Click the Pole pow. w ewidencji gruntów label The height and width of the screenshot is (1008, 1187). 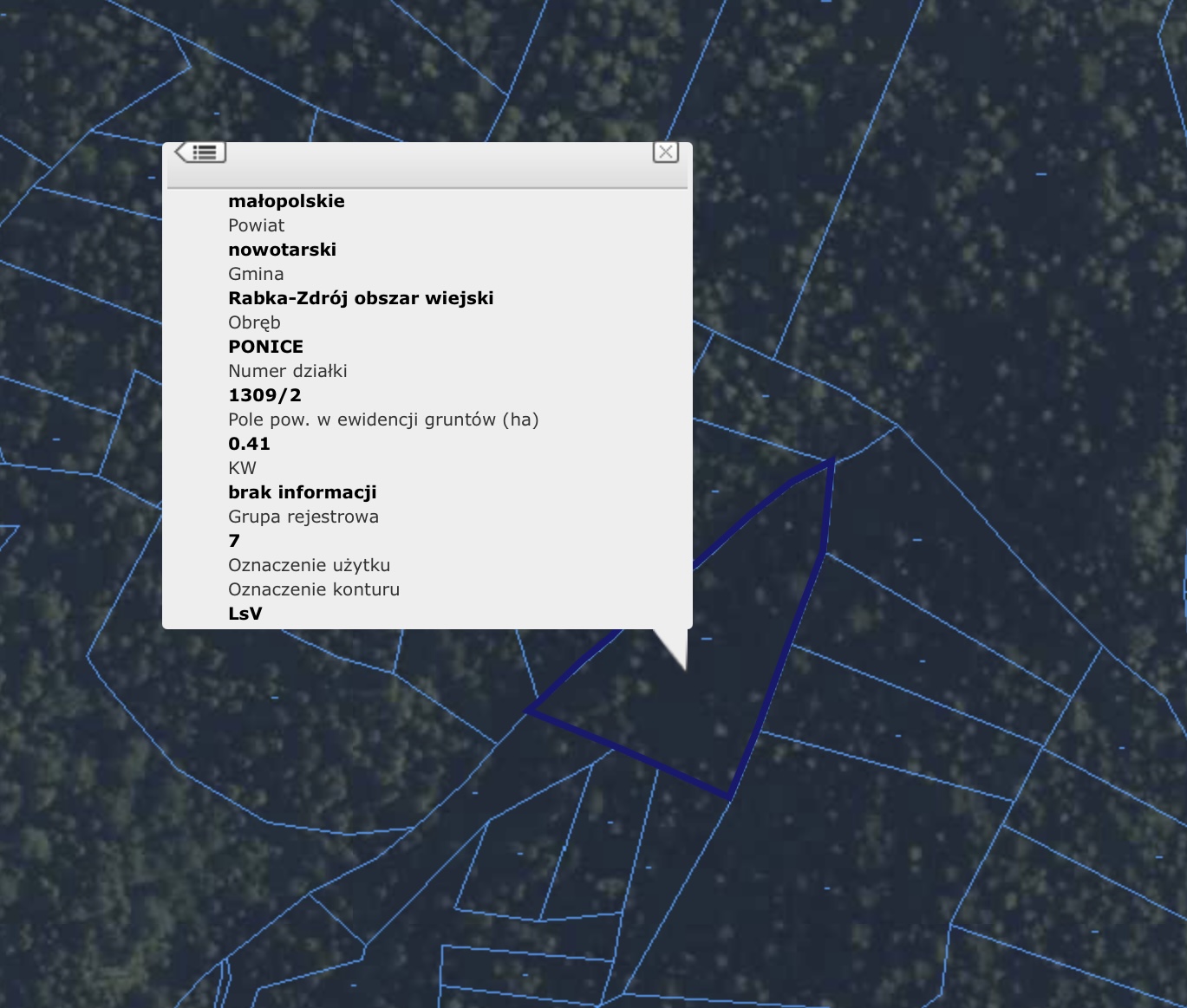pyautogui.click(x=382, y=419)
